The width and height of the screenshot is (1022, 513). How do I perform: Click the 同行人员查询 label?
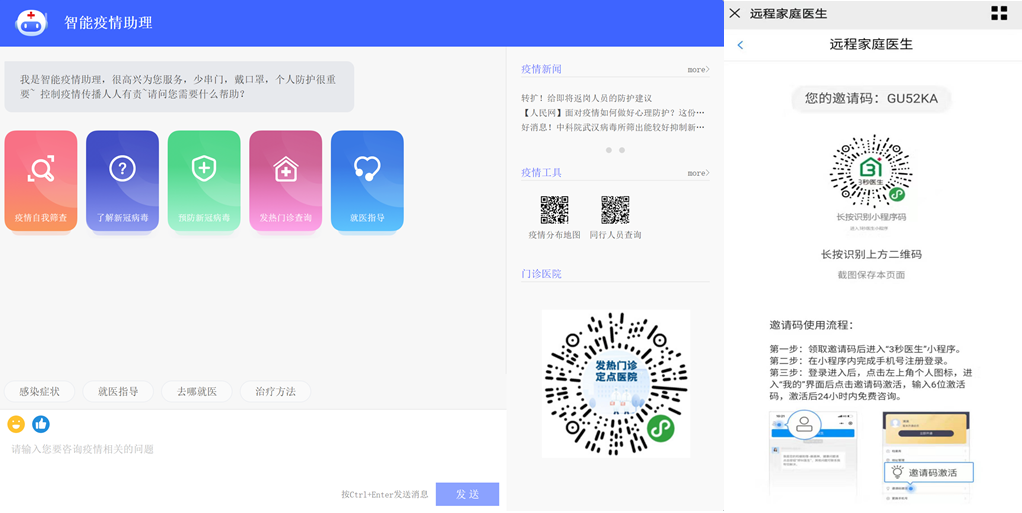pos(615,235)
